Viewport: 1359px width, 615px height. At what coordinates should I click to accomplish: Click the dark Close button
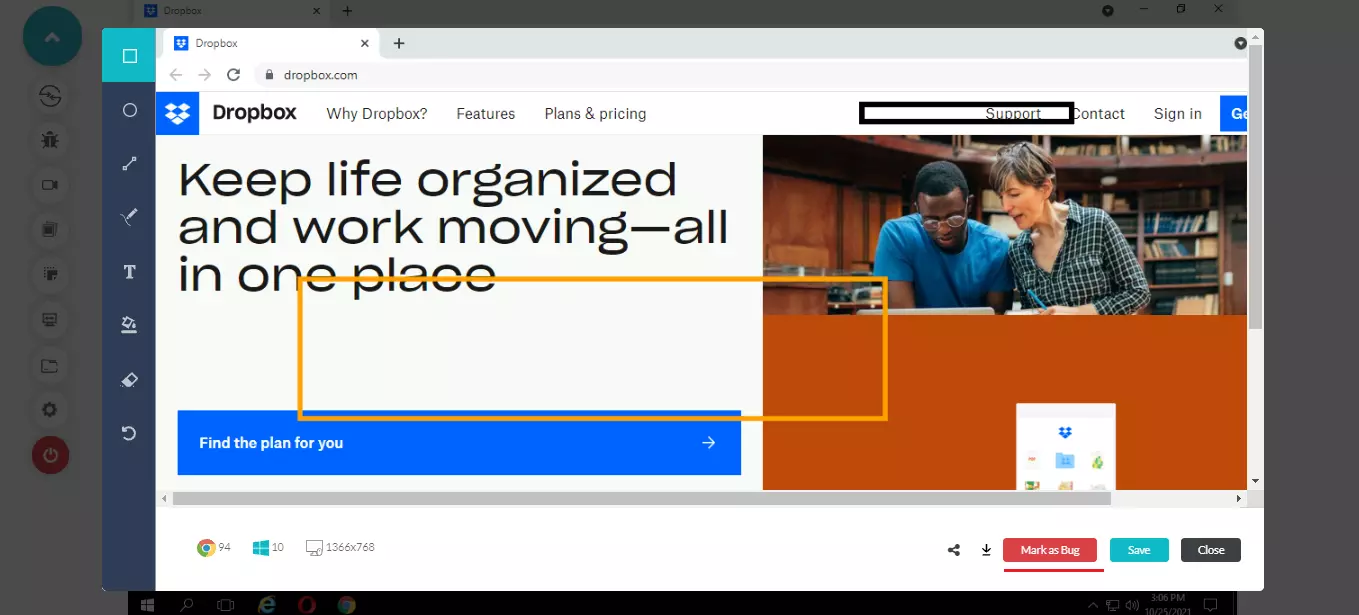1210,550
